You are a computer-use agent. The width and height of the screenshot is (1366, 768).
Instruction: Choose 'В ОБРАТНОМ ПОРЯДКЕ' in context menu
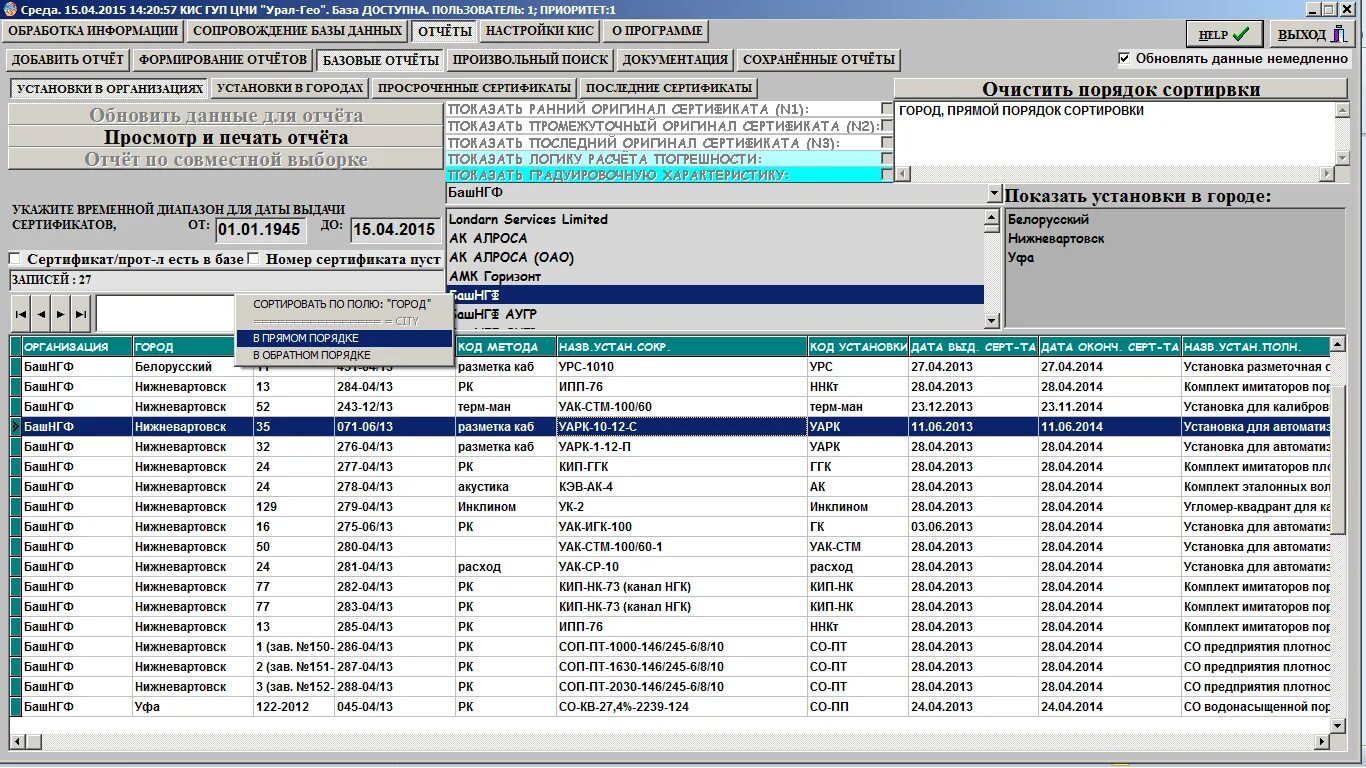(344, 355)
